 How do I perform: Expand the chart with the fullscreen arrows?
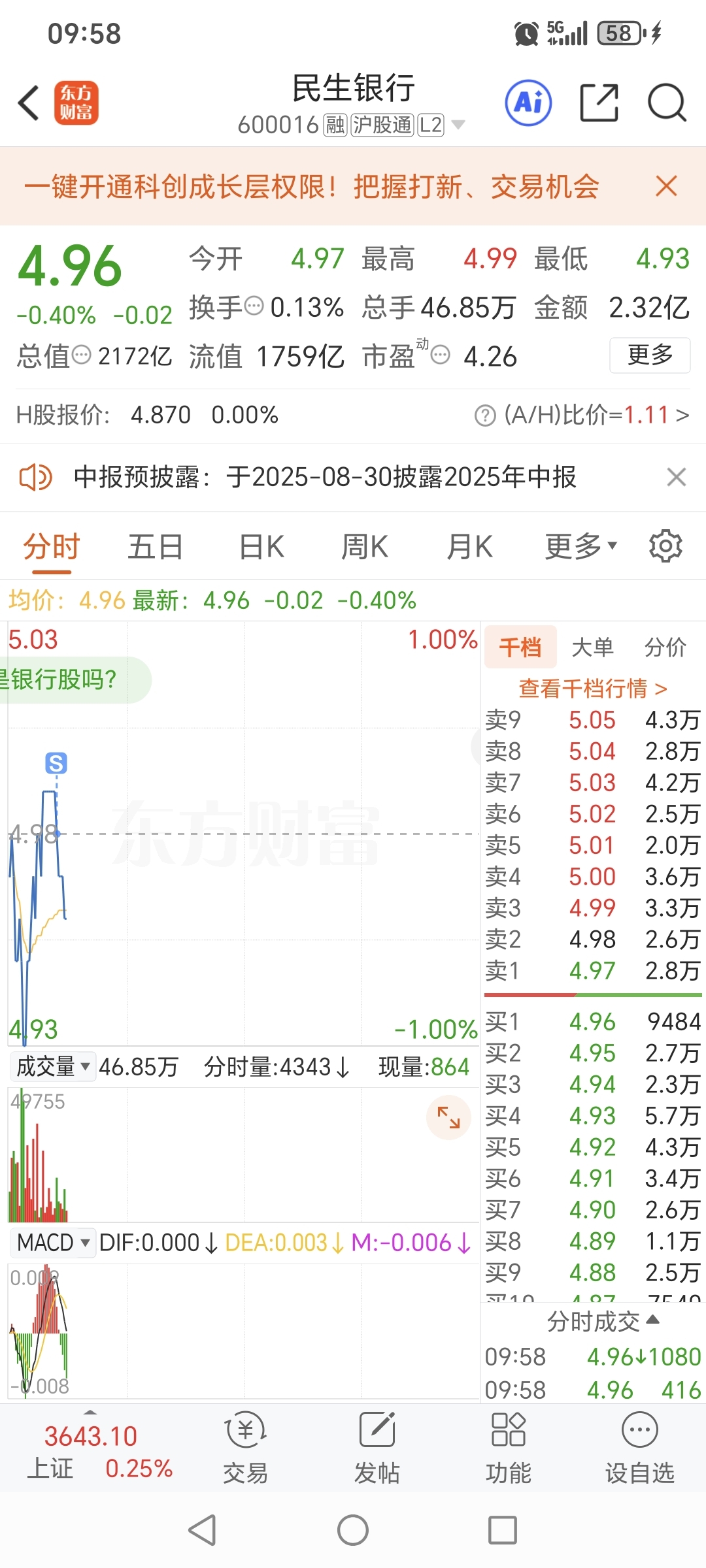[448, 1118]
